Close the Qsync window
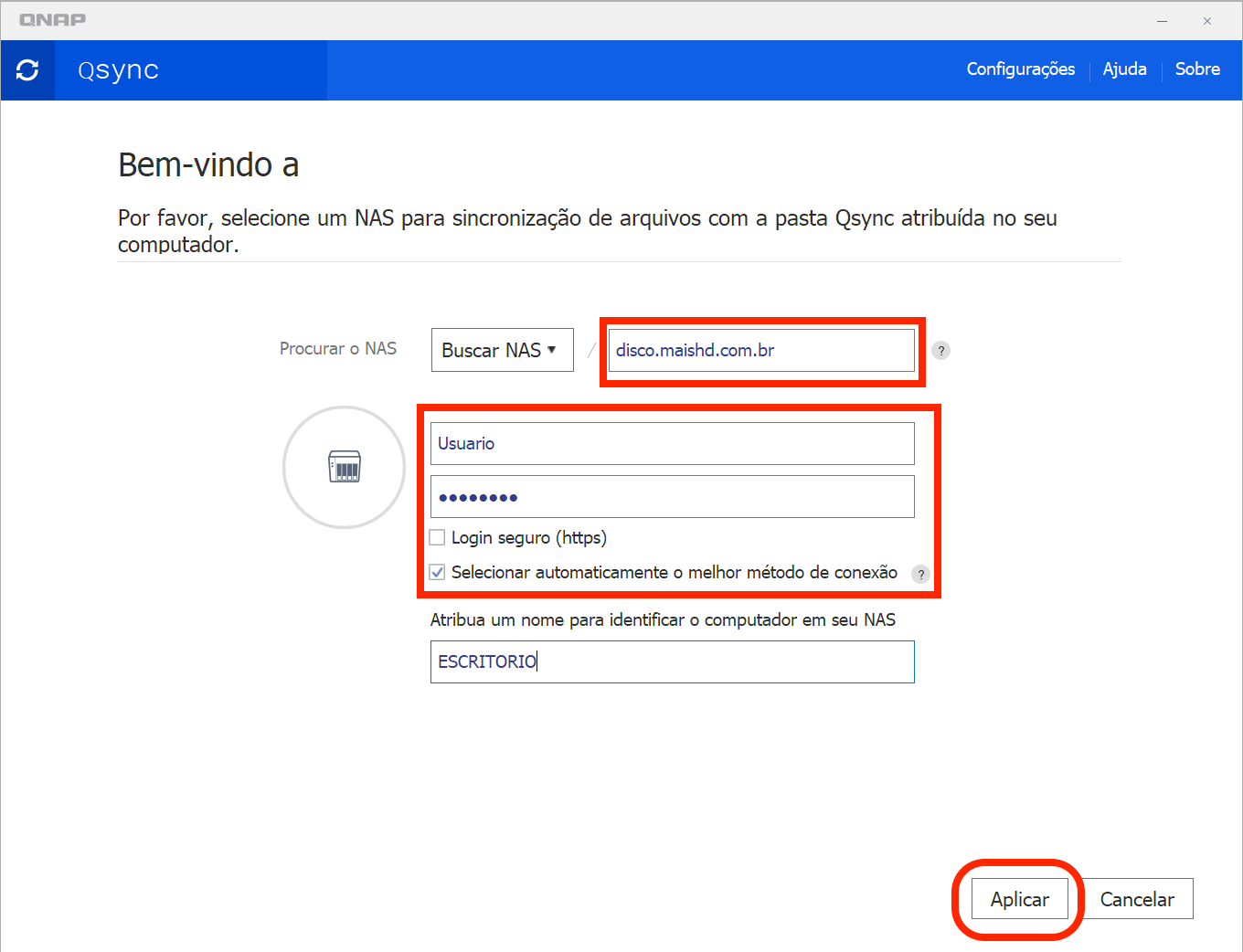This screenshot has width=1243, height=952. (1207, 21)
